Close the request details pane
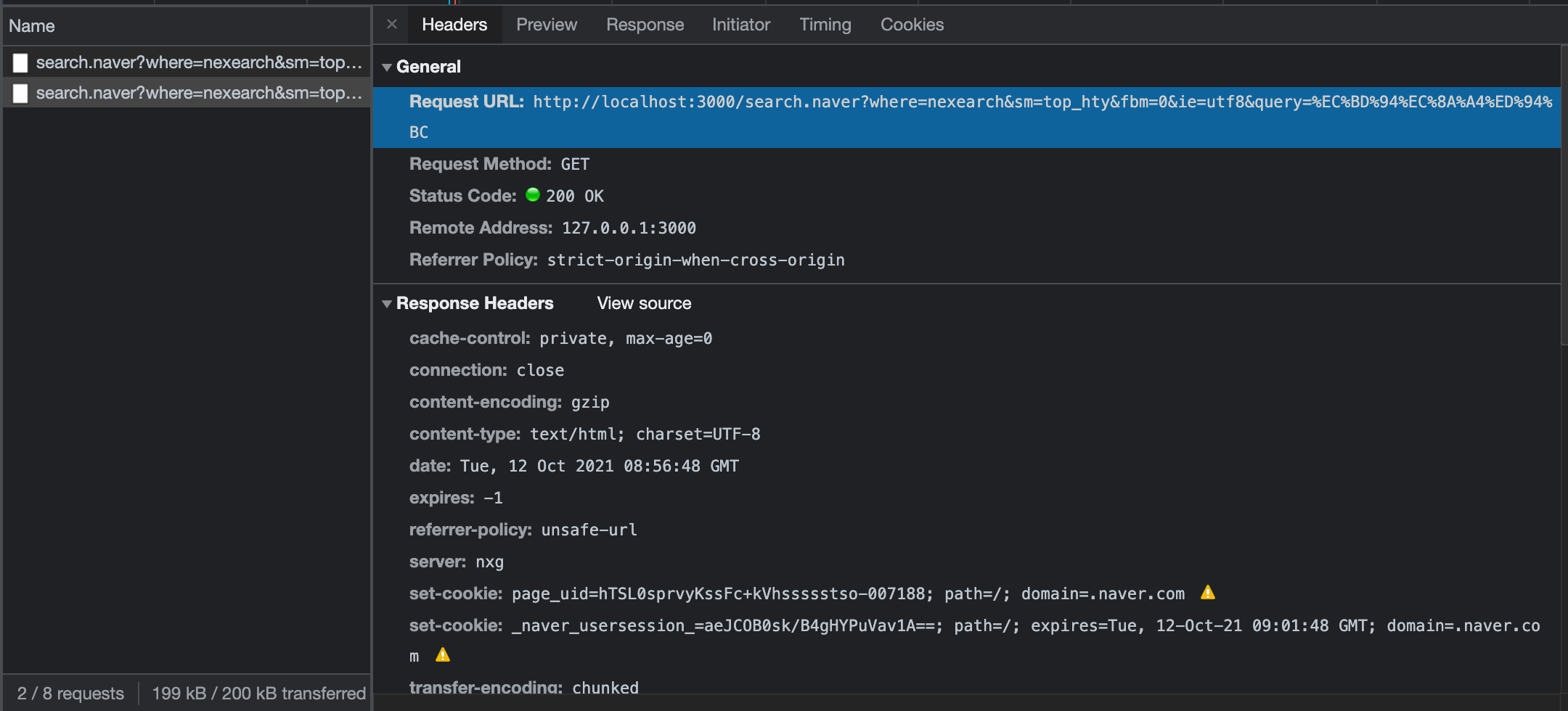 pyautogui.click(x=392, y=24)
